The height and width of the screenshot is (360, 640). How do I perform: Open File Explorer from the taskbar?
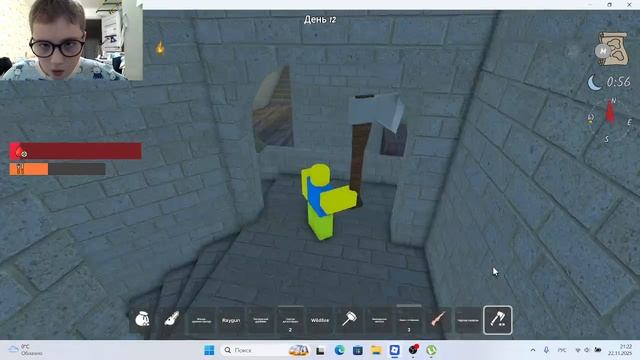(376, 350)
